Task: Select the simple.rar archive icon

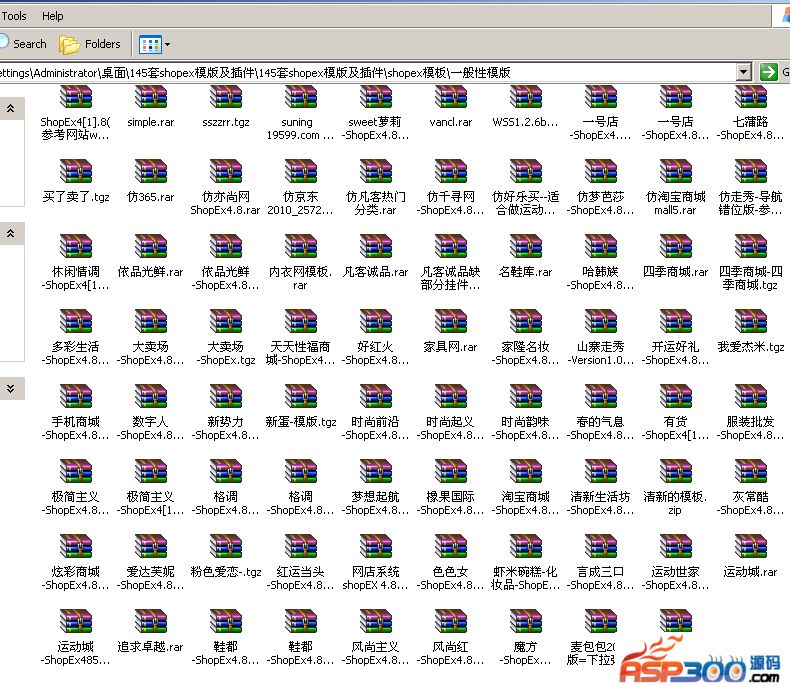Action: [x=151, y=97]
